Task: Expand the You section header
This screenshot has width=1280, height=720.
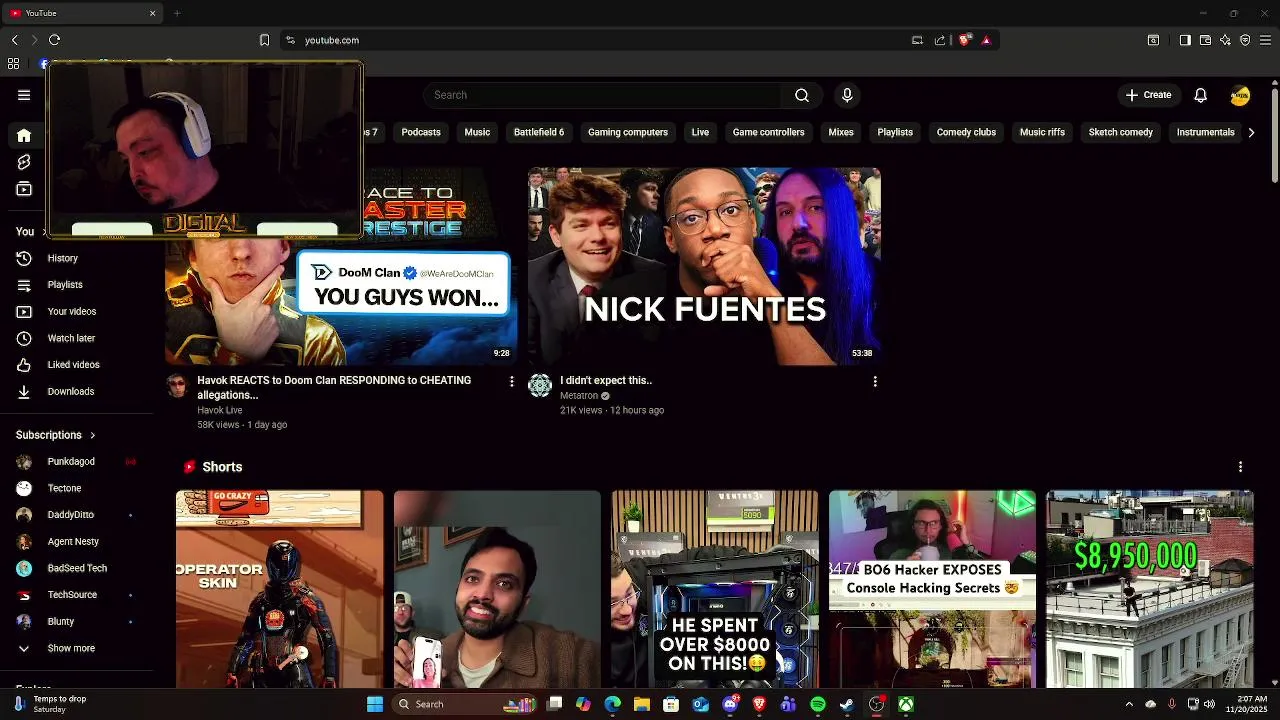Action: (25, 231)
